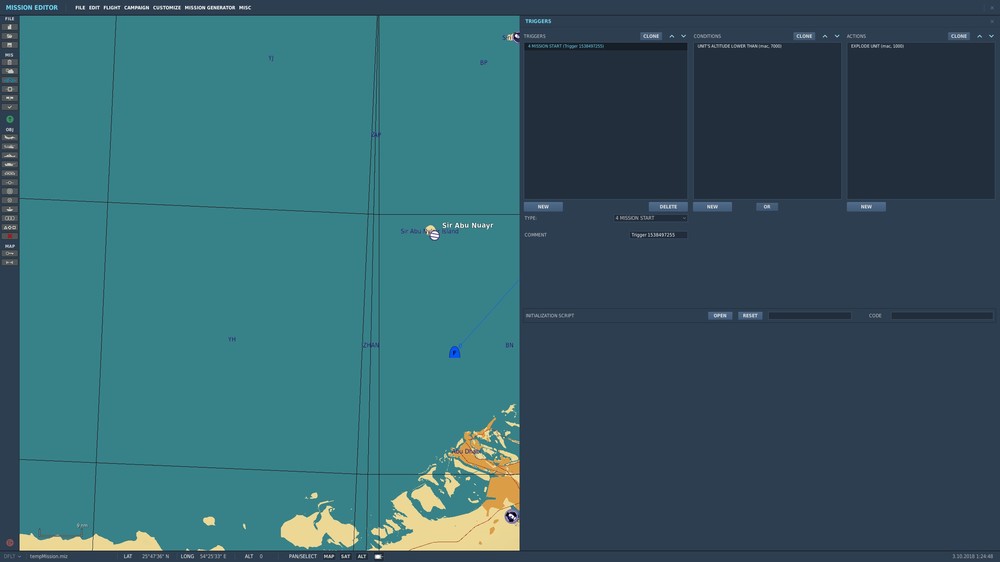Open the trigger TYPE dropdown
The image size is (1000, 562).
[x=651, y=218]
